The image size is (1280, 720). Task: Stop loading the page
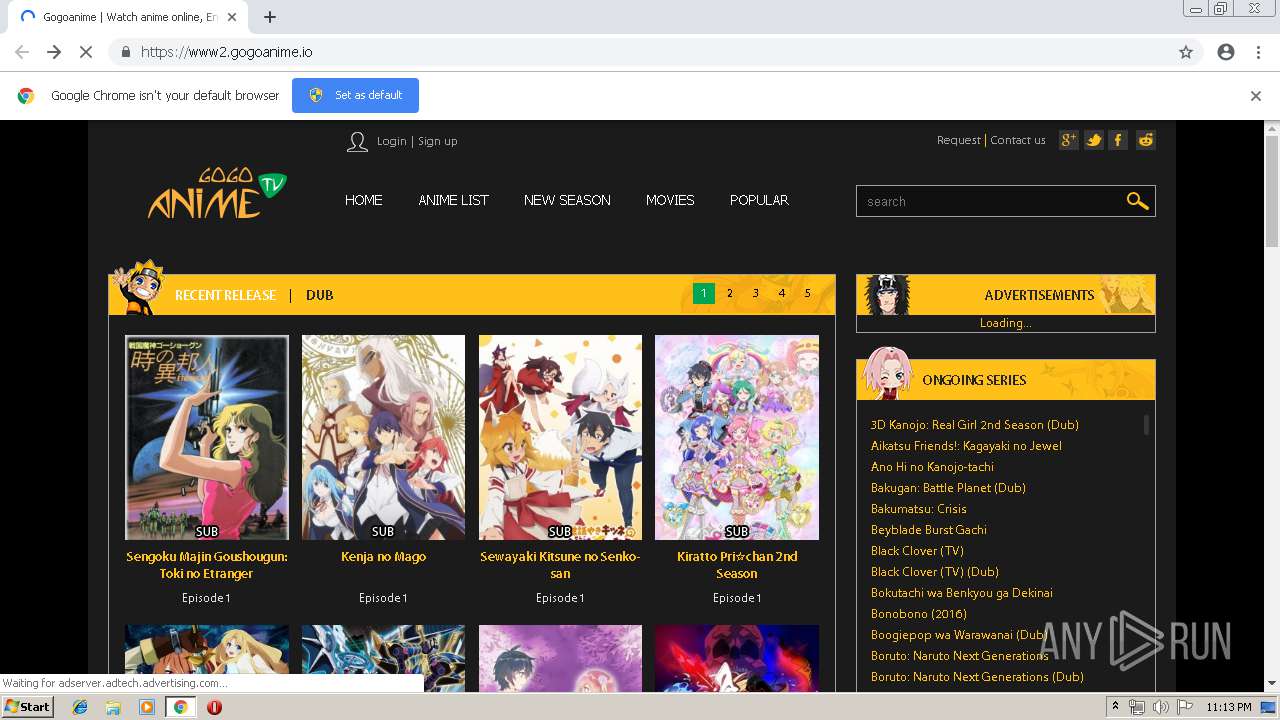coord(86,52)
